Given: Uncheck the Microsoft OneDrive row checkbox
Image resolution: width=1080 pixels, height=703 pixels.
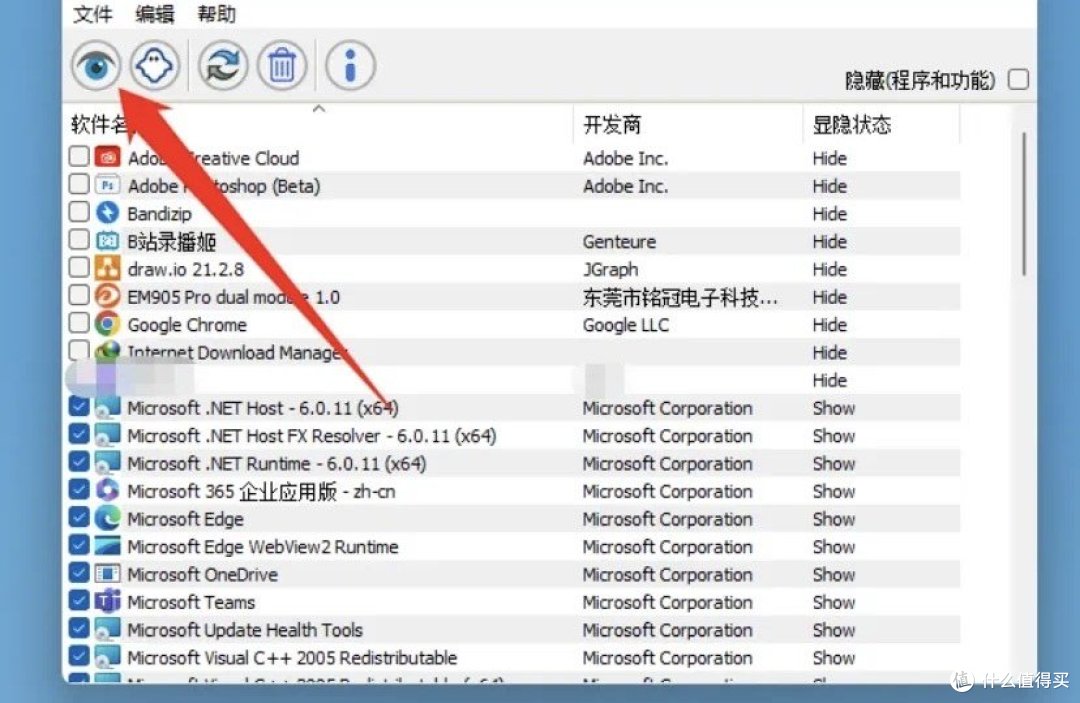Looking at the screenshot, I should [x=79, y=572].
